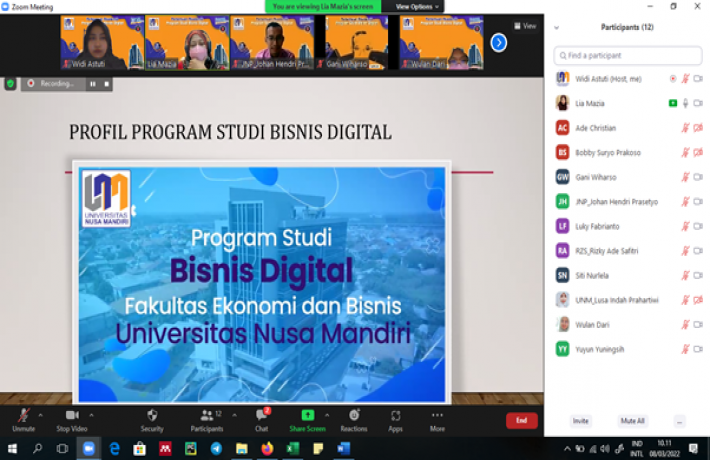Select participant Luky Fabrianto in the list

pyautogui.click(x=628, y=226)
